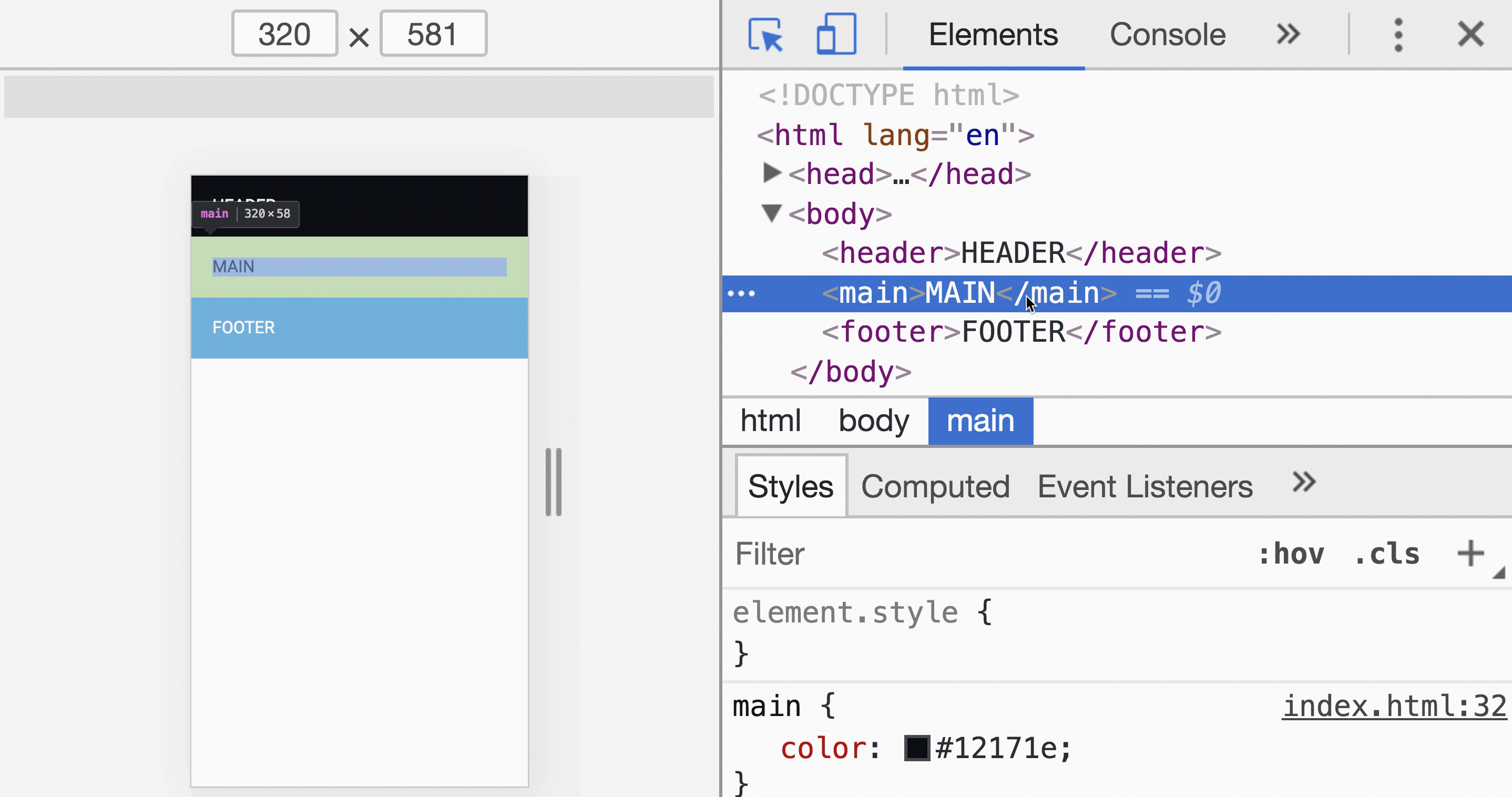Viewport: 1512px width, 797px height.
Task: Open the DevTools three-dot customize menu
Action: (x=1398, y=35)
